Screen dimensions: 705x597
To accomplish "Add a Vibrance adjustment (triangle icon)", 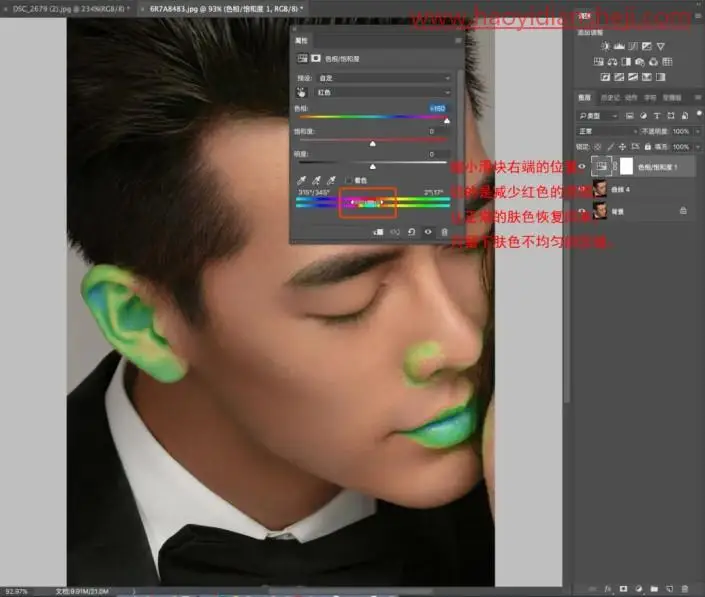I will pos(660,46).
